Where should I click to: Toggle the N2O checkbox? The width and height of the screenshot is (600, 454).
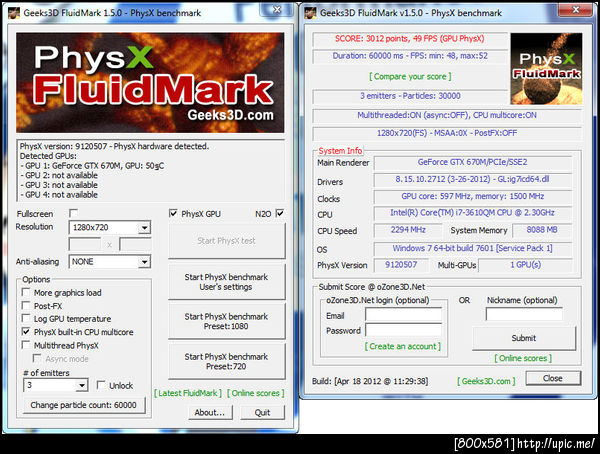tap(280, 213)
